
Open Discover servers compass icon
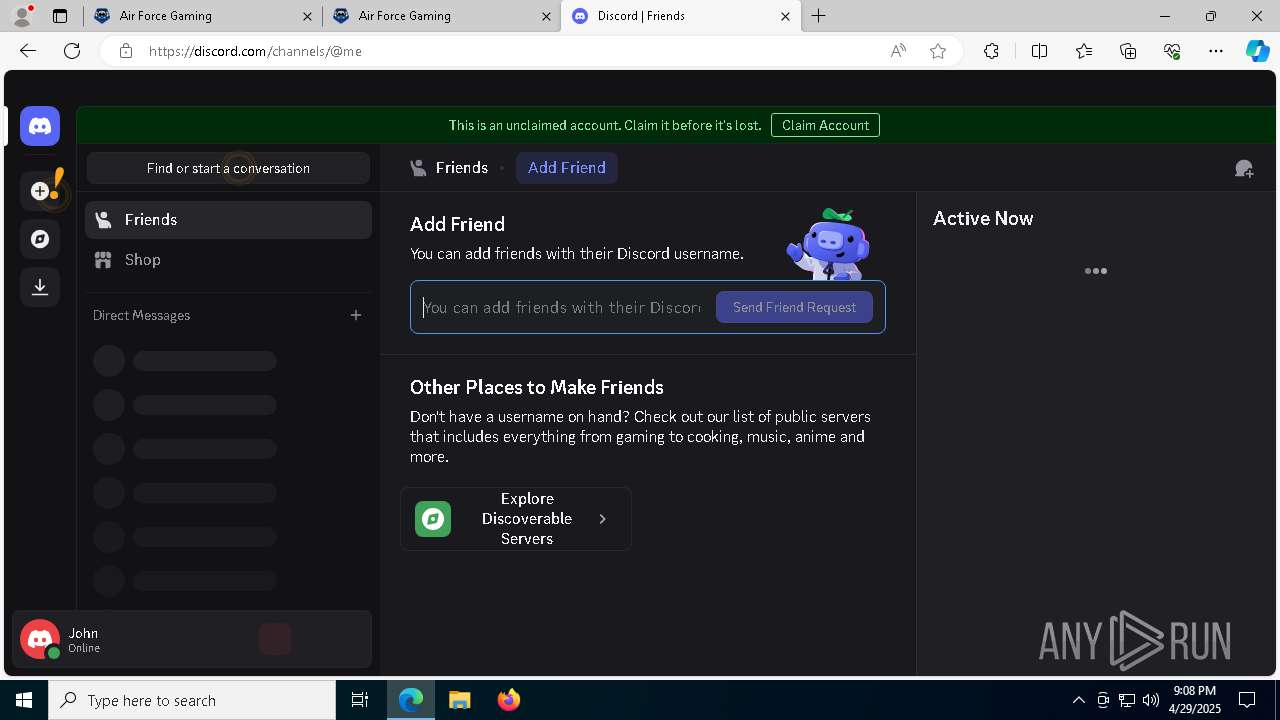40,239
